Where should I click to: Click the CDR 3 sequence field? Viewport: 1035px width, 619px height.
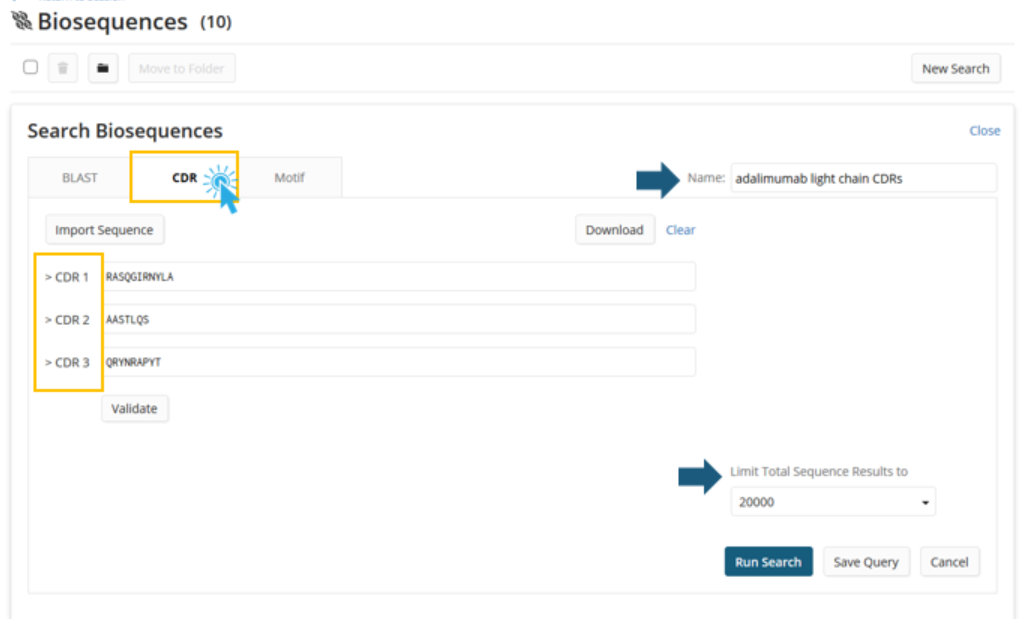[x=398, y=362]
